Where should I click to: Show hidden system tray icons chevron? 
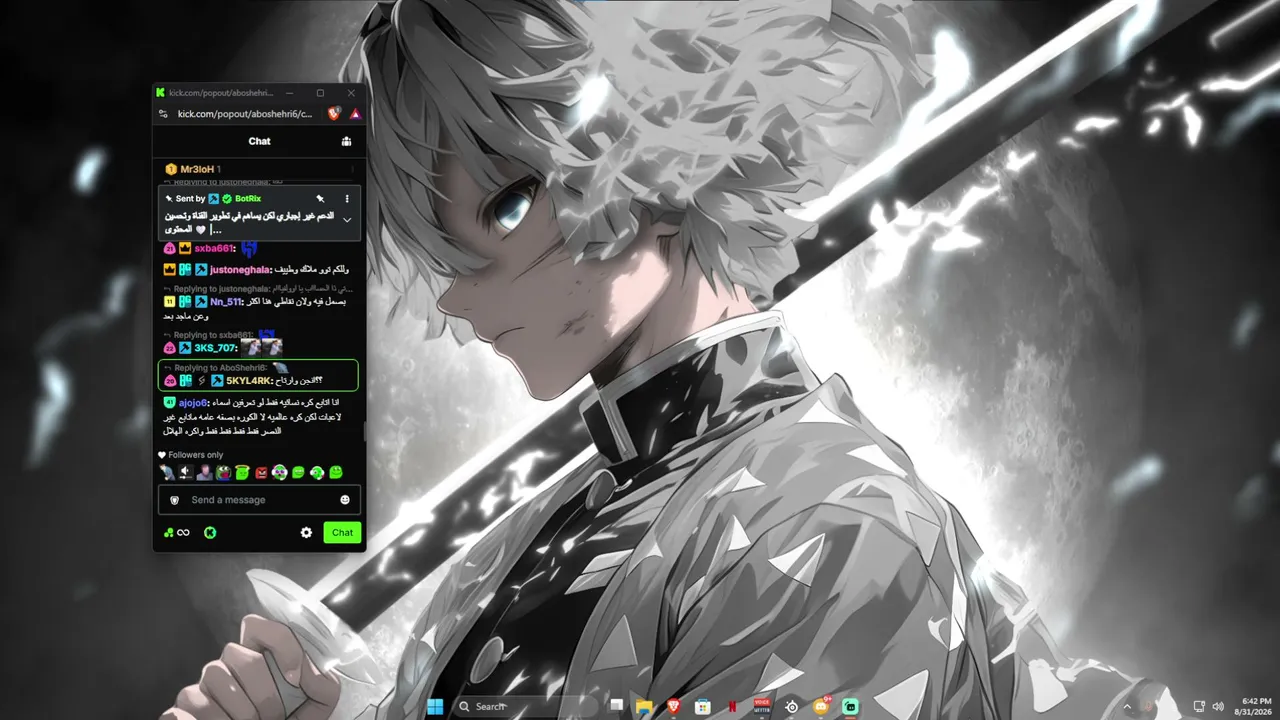coord(1128,707)
